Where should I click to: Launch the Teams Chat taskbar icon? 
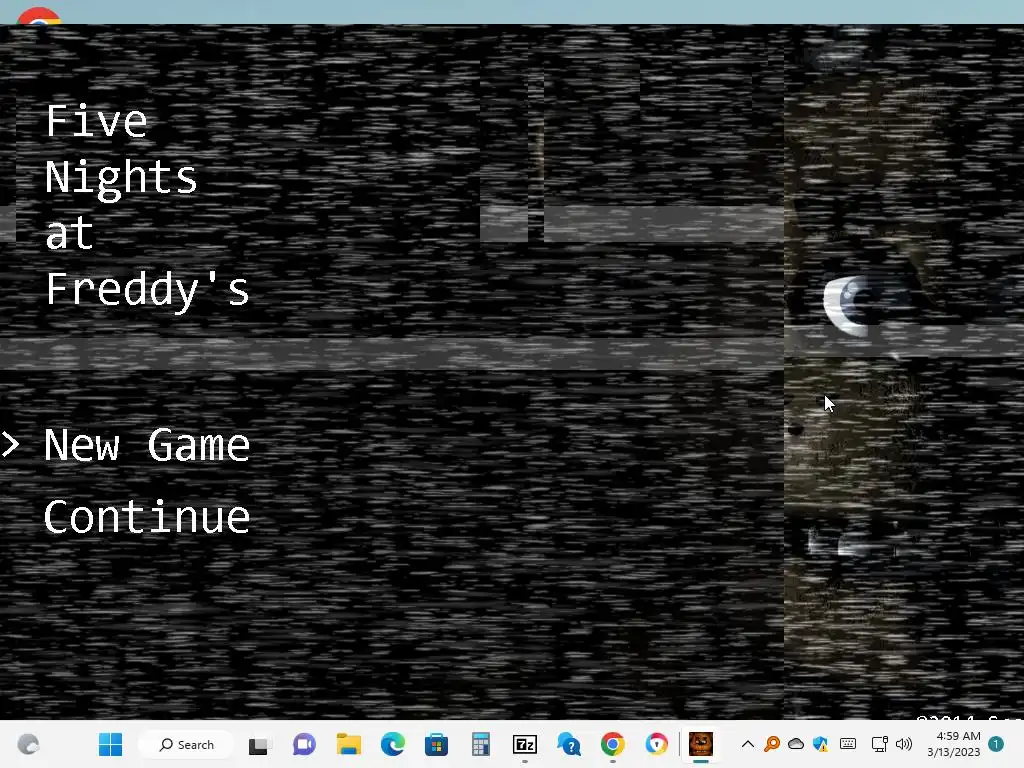pyautogui.click(x=304, y=744)
